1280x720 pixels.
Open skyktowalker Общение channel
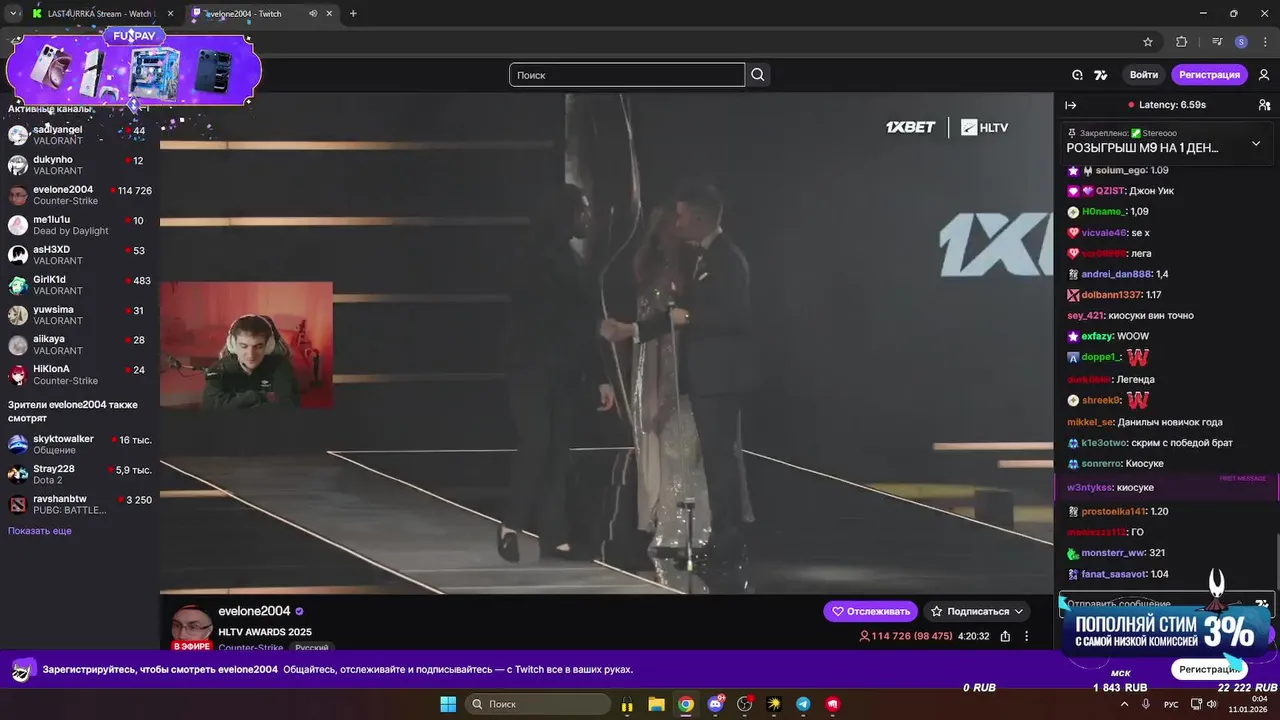(78, 445)
